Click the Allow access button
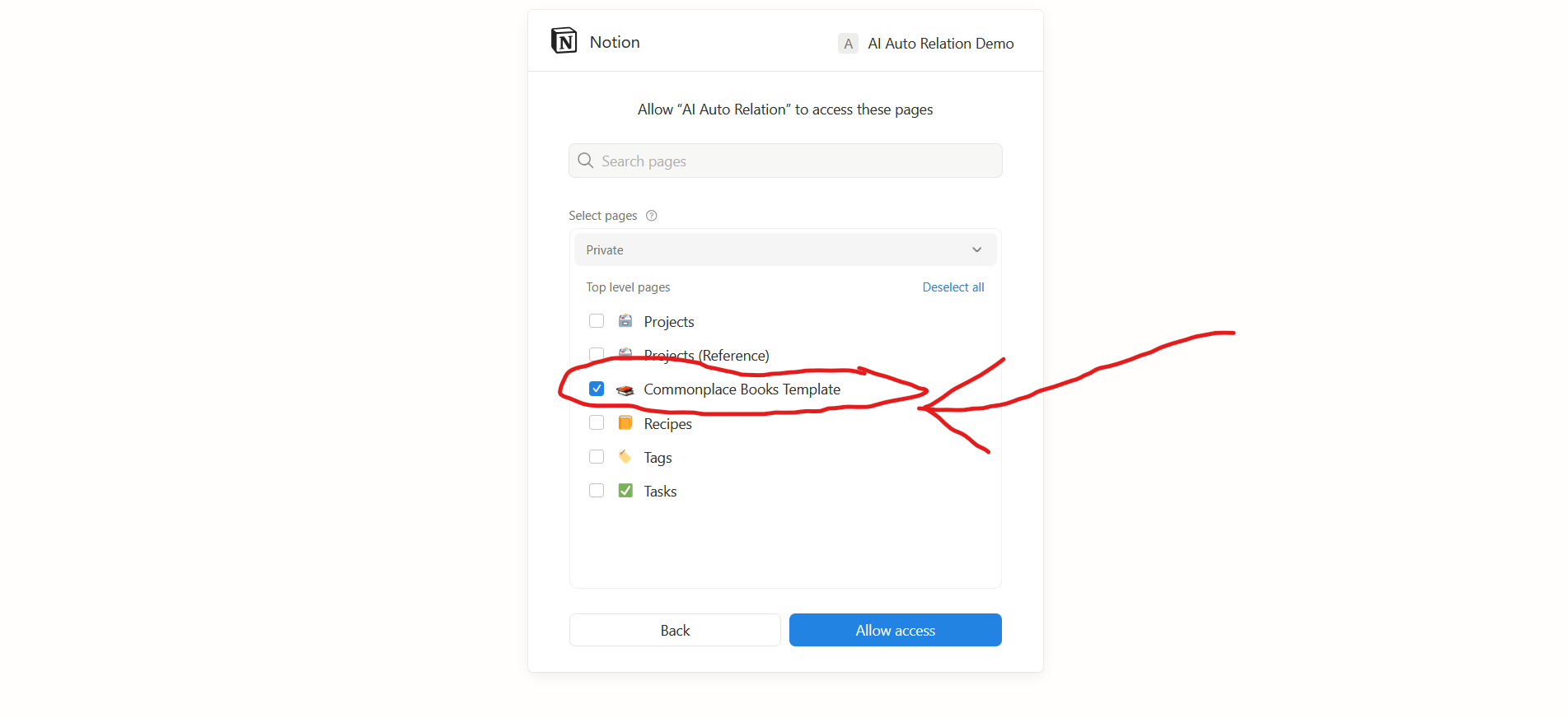Screen dimensions: 1568x718 [x=896, y=630]
